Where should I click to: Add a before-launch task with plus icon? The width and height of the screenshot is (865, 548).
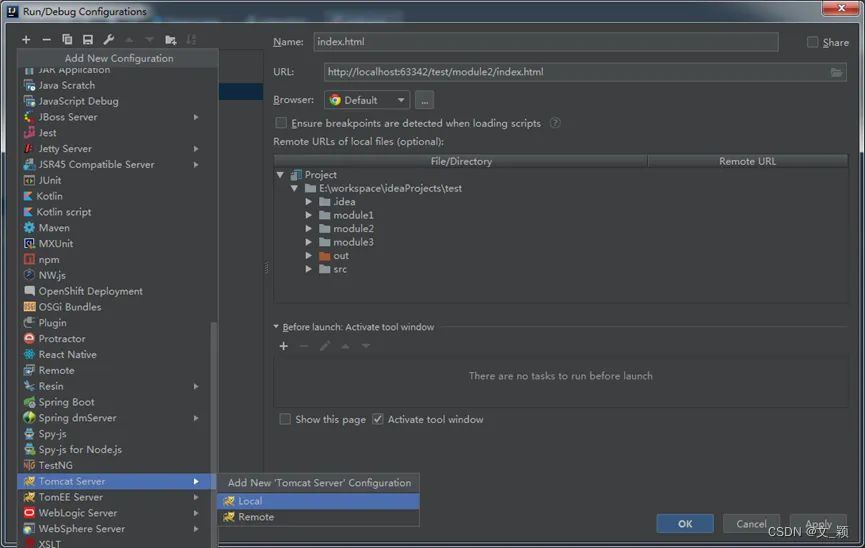click(284, 346)
